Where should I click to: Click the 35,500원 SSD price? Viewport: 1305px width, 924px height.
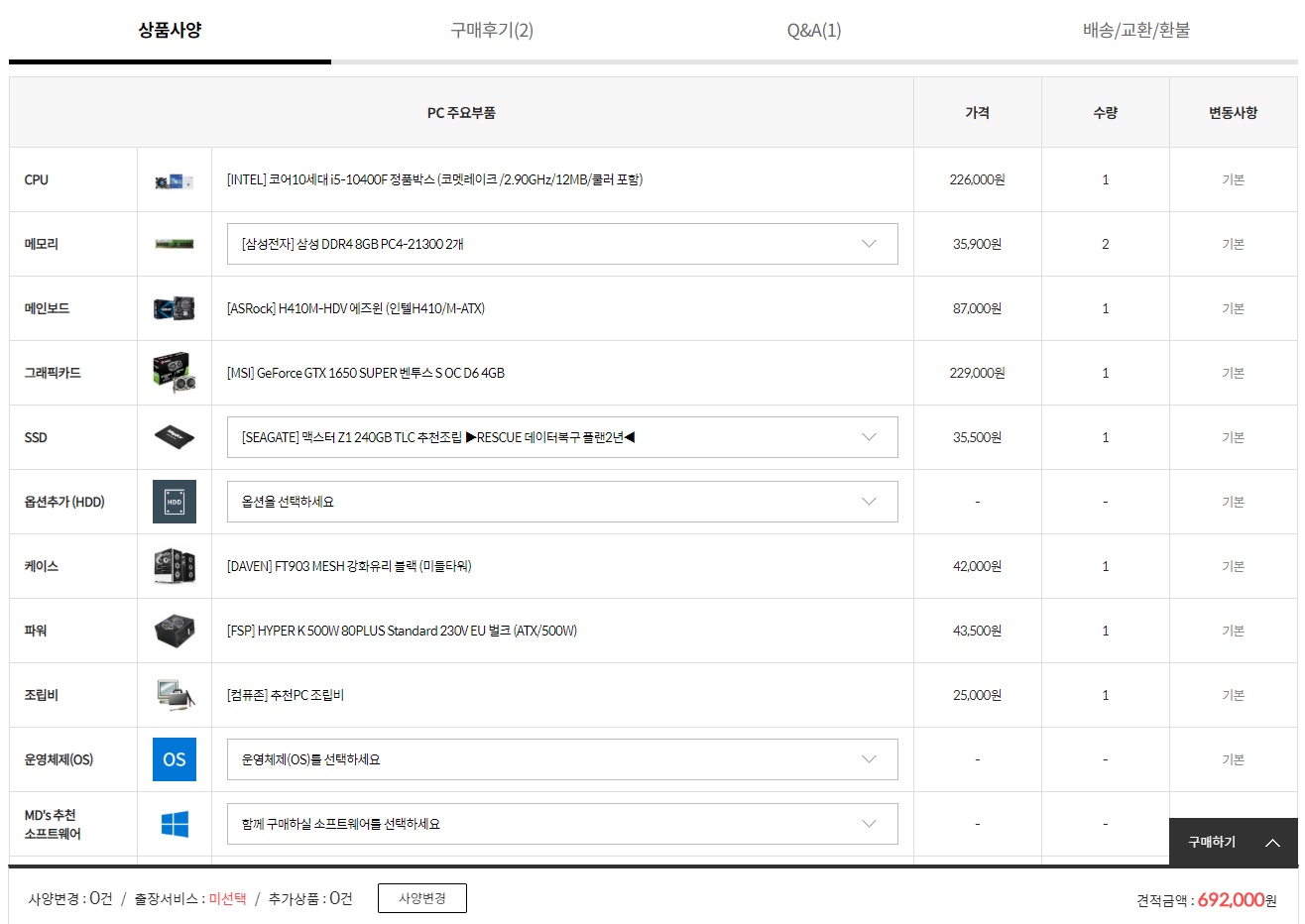point(977,437)
